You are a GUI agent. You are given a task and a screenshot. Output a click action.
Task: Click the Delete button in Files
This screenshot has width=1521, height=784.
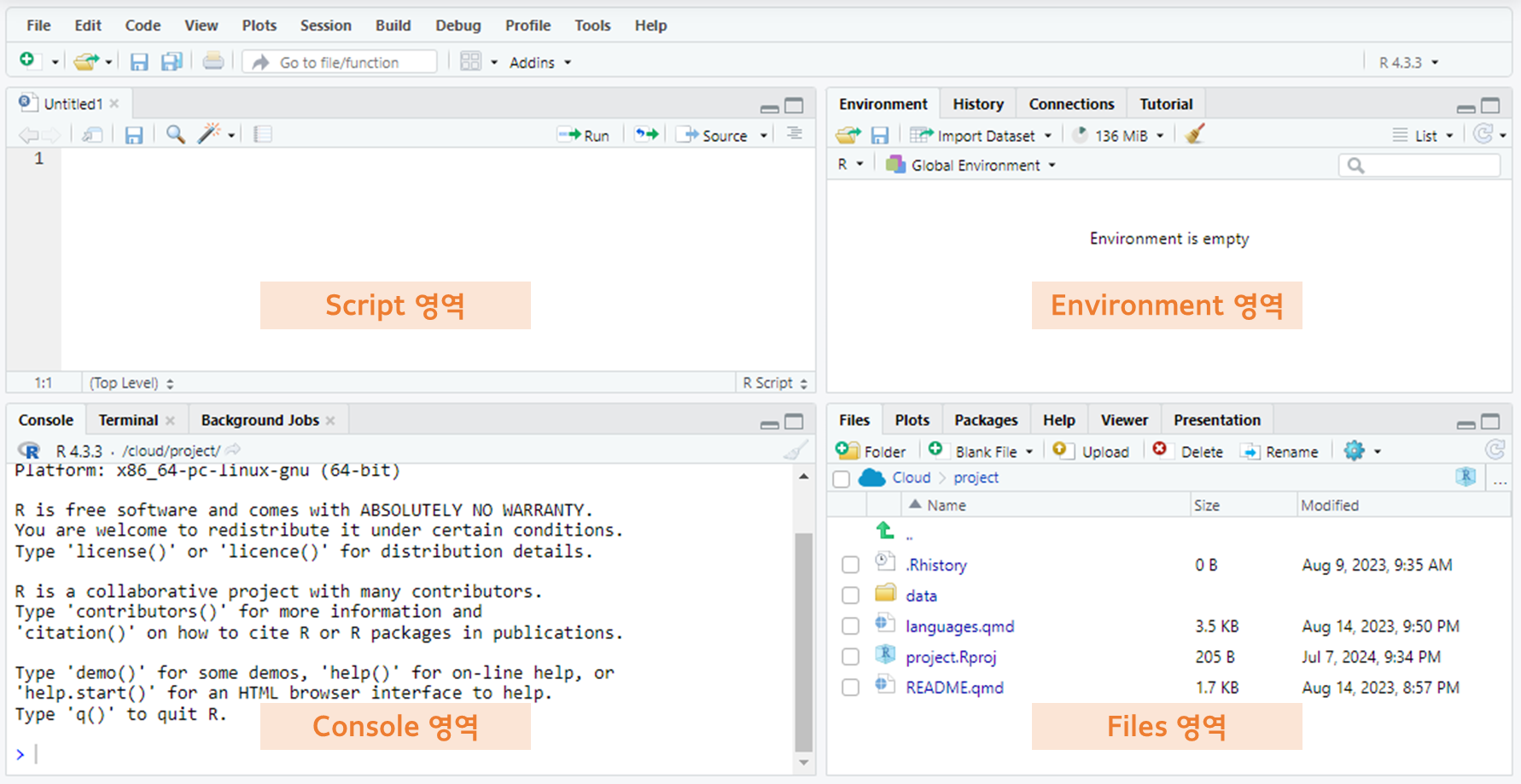[x=1187, y=451]
